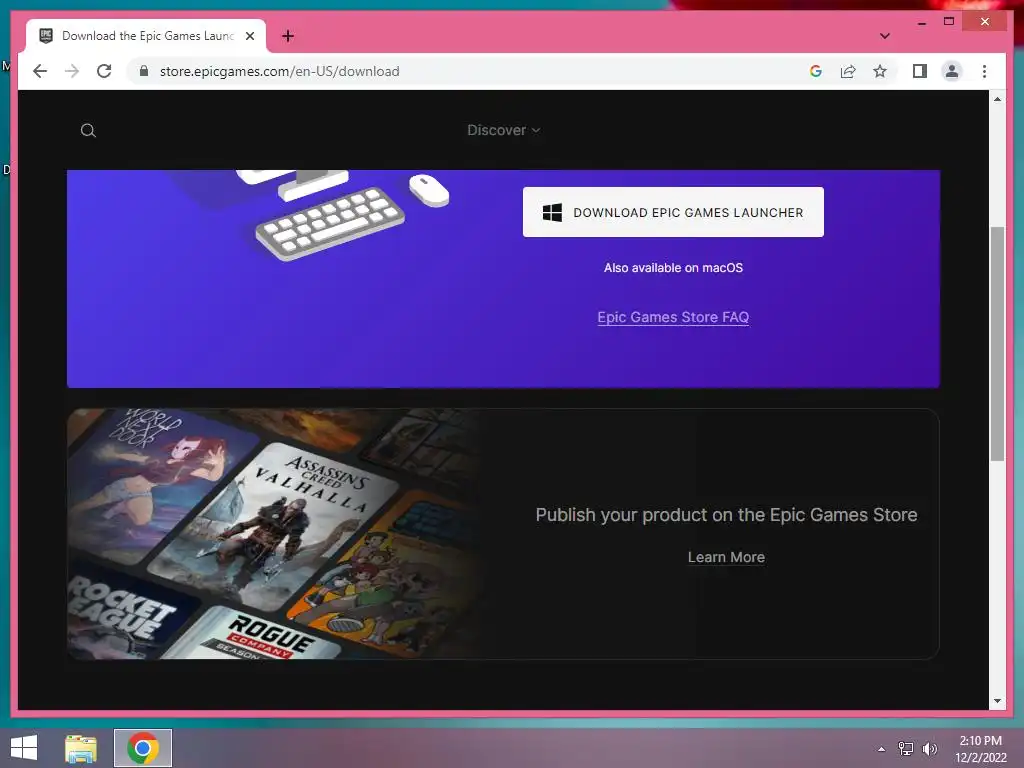1024x768 pixels.
Task: Click the browser forward arrow
Action: click(72, 71)
